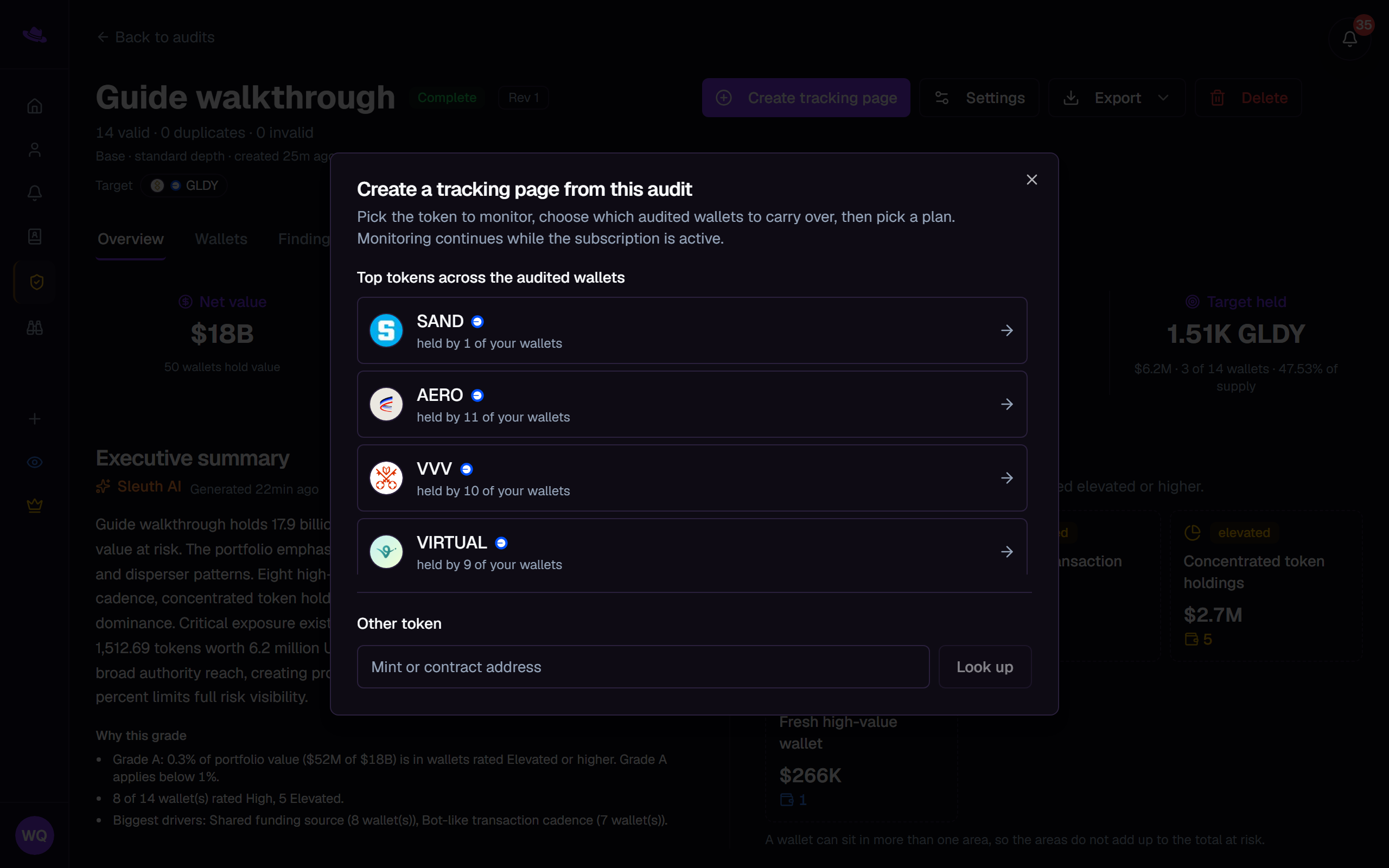Screen dimensions: 1389x868
Task: Click 'held by 10 of your wallets'
Action: [493, 491]
